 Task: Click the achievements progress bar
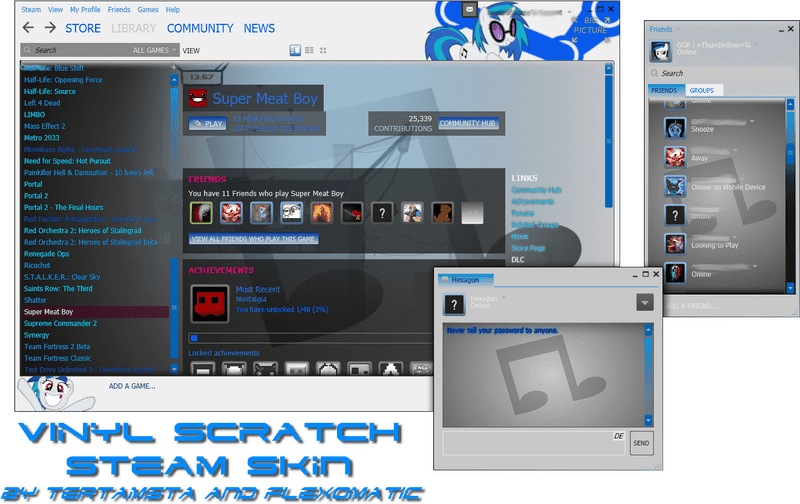tap(310, 338)
